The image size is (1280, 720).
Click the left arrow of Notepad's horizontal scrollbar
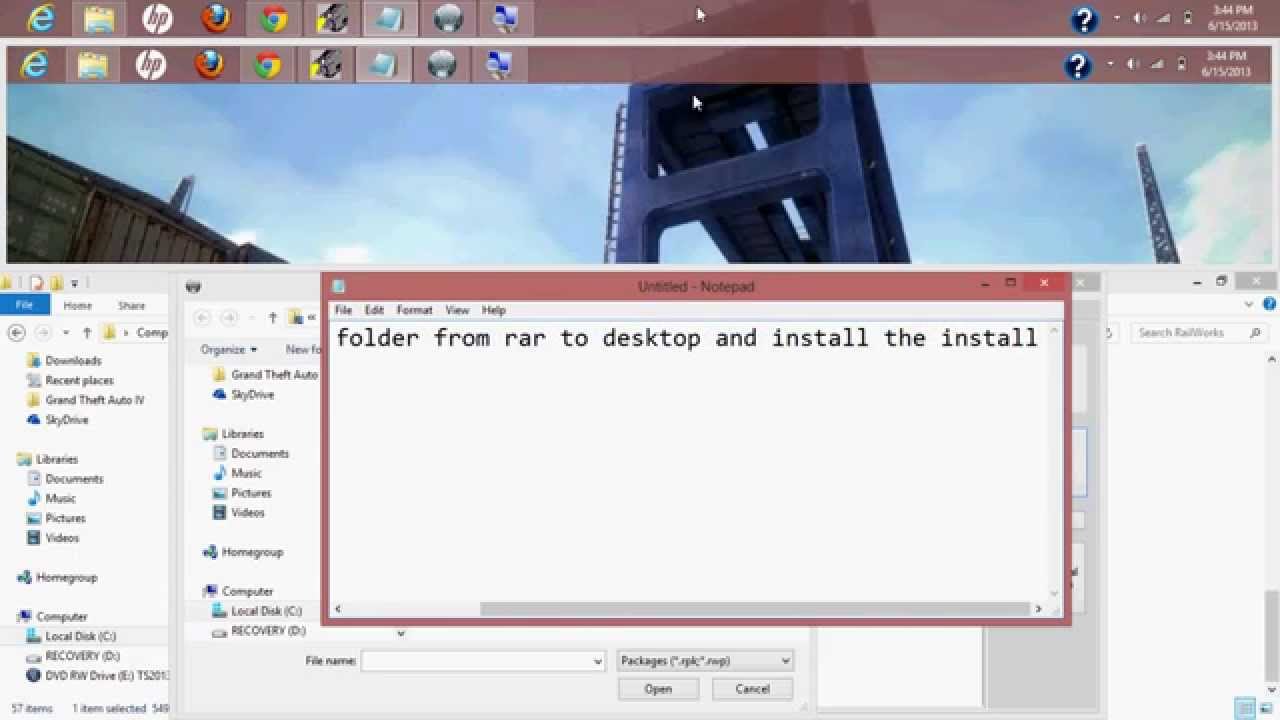[338, 609]
